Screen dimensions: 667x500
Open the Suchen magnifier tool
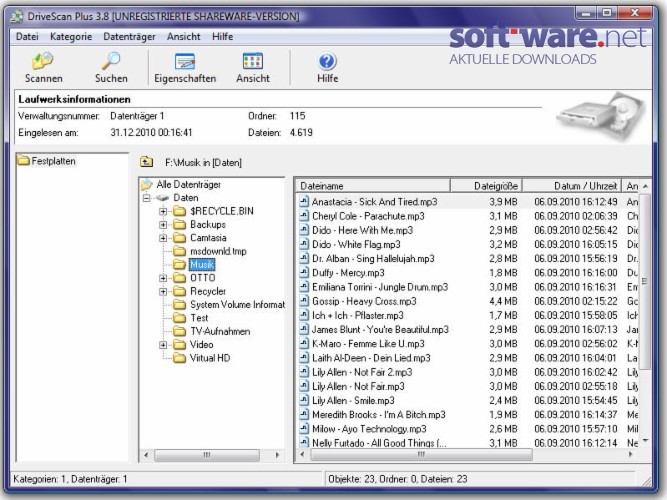pos(111,61)
